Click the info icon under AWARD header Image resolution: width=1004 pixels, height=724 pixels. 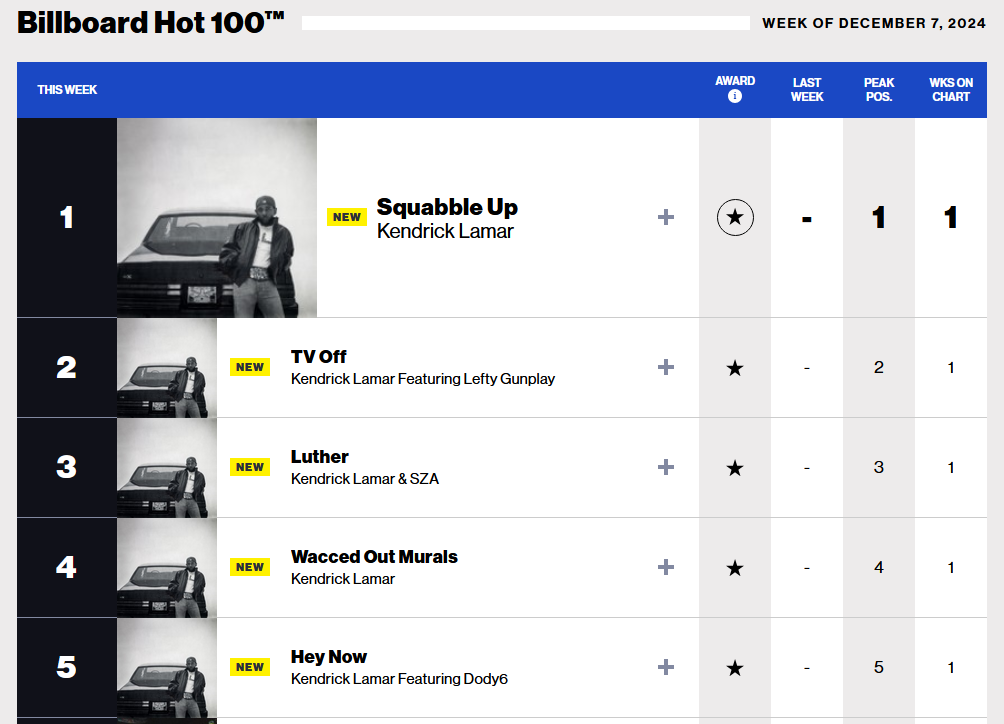(x=734, y=96)
